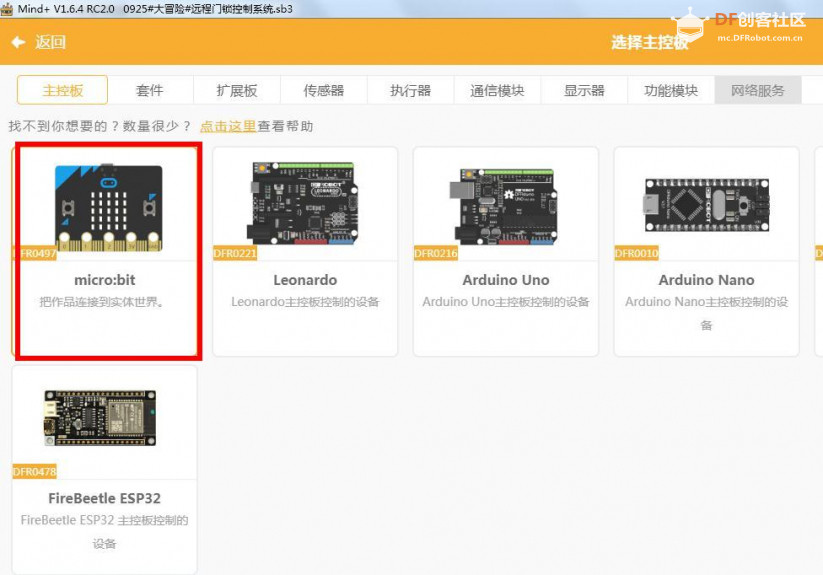Select the 主控板 tab

tap(62, 90)
